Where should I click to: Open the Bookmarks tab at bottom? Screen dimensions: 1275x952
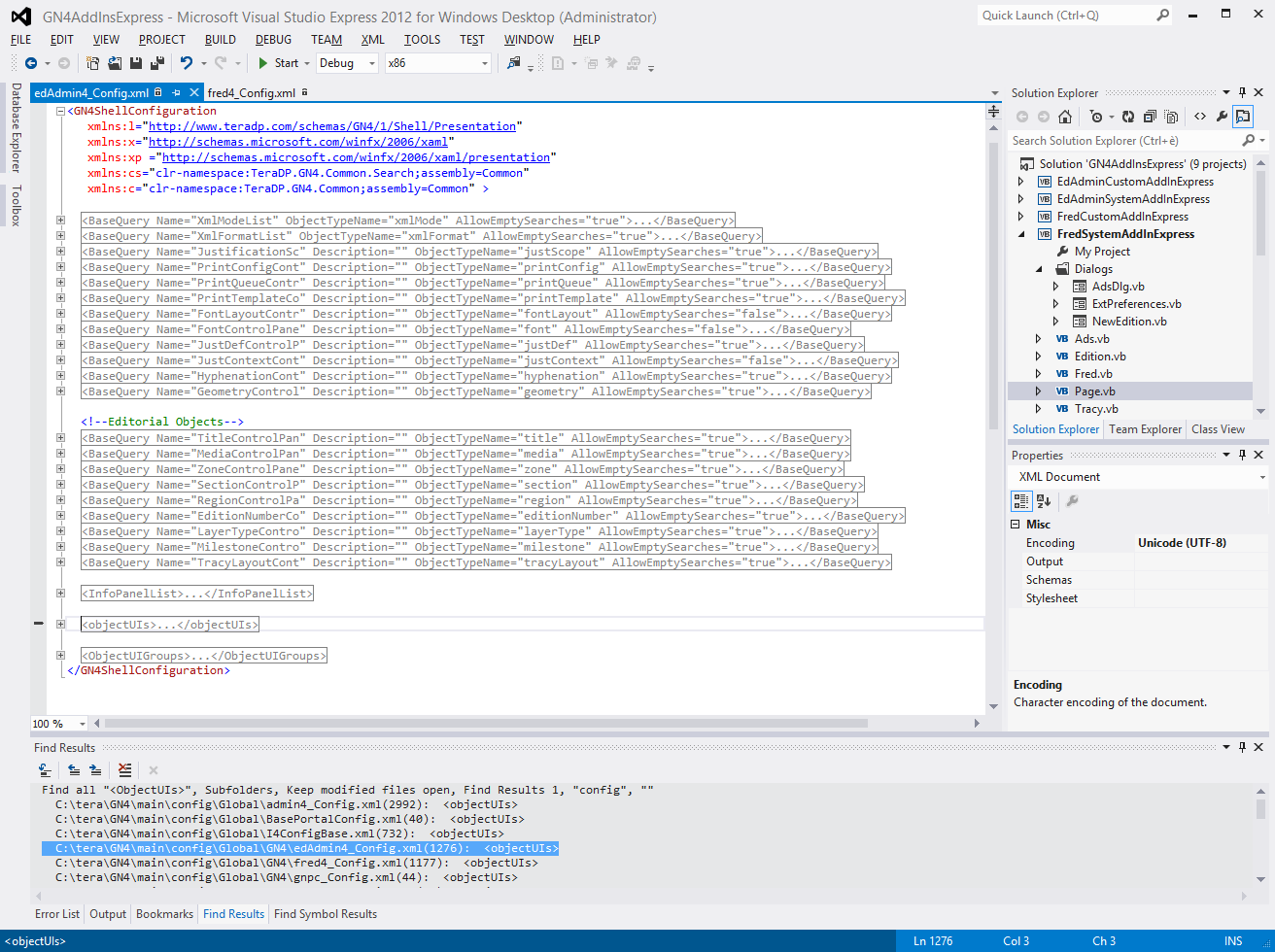tap(164, 914)
